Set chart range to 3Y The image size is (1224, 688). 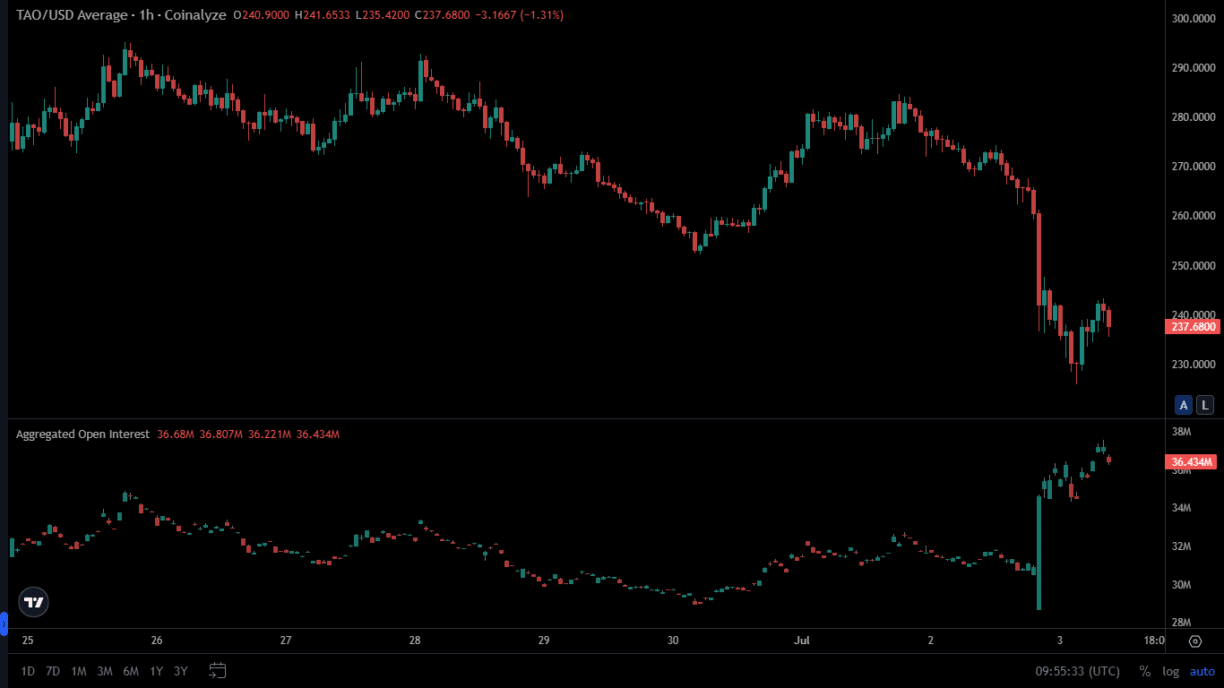[x=181, y=671]
